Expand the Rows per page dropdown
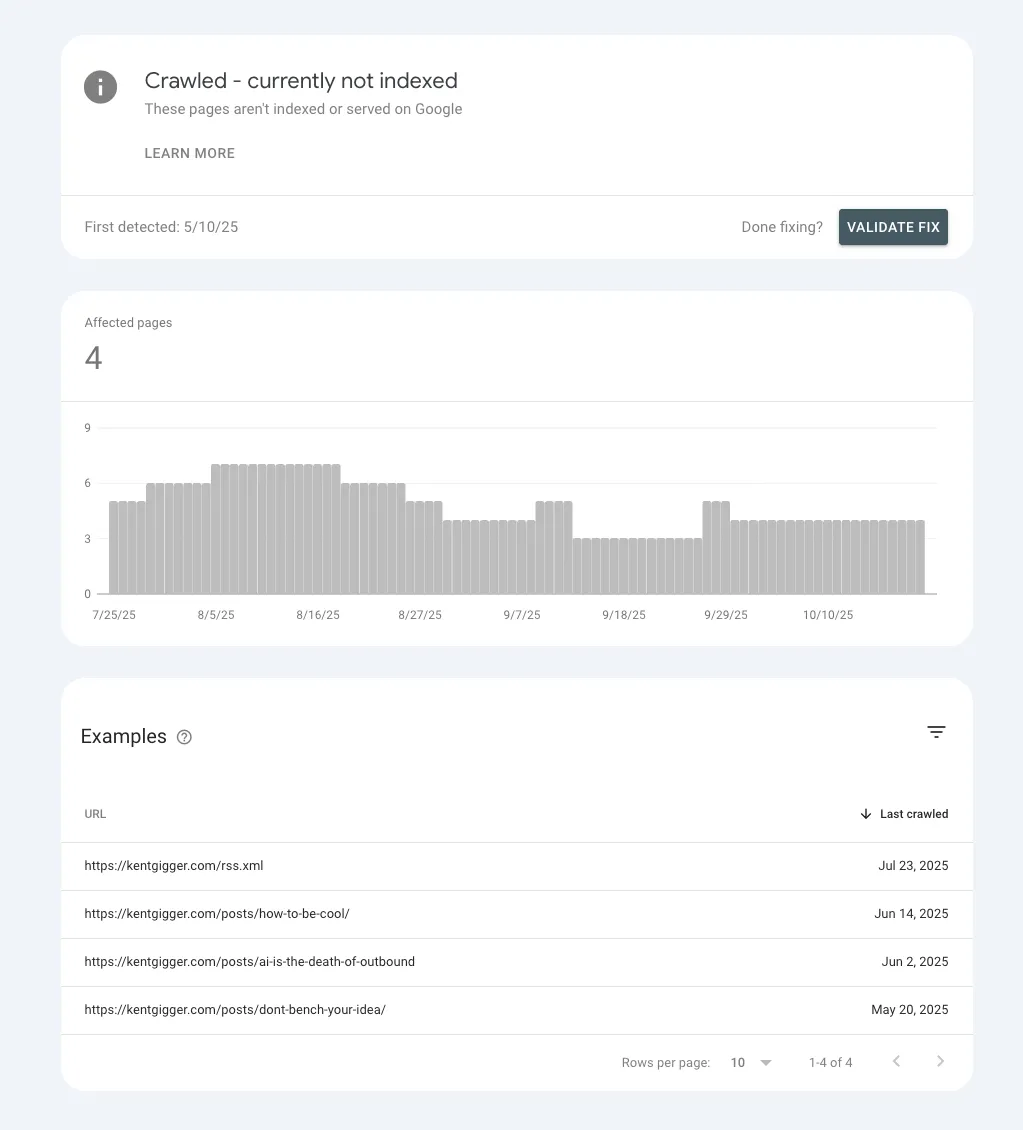This screenshot has height=1130, width=1023. click(751, 1062)
